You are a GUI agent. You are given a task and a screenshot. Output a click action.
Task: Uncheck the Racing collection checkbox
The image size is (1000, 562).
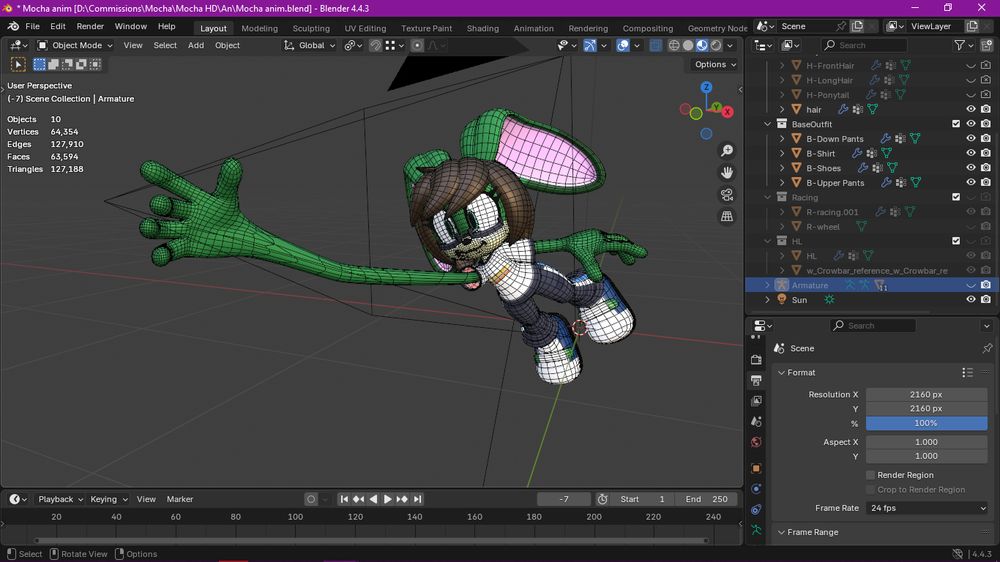pyautogui.click(x=955, y=197)
